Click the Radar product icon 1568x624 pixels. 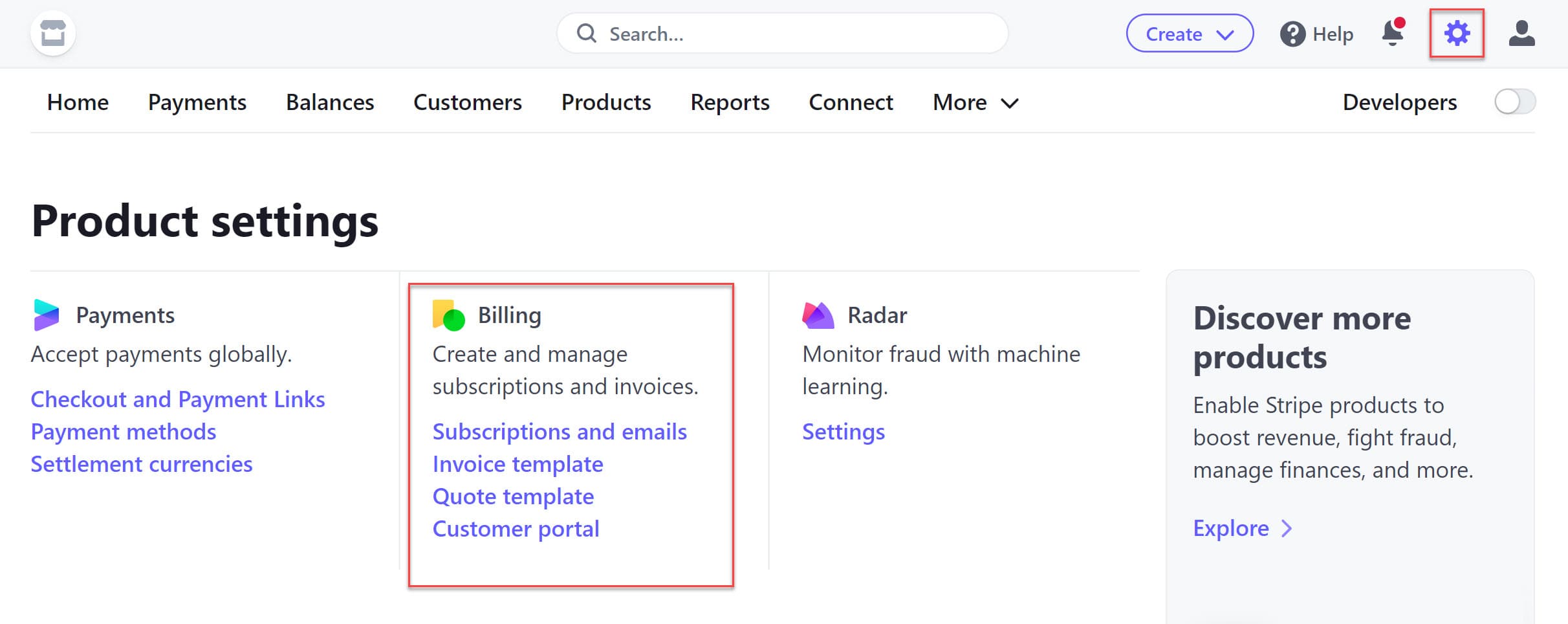click(818, 315)
